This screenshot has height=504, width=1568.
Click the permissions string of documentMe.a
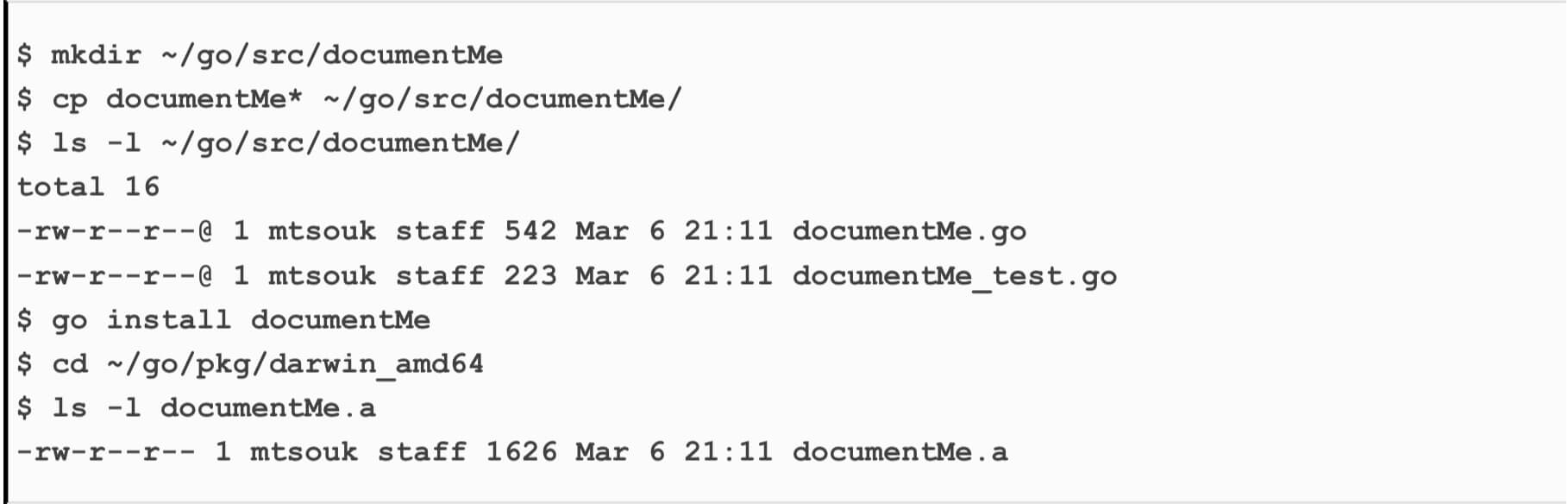click(105, 452)
